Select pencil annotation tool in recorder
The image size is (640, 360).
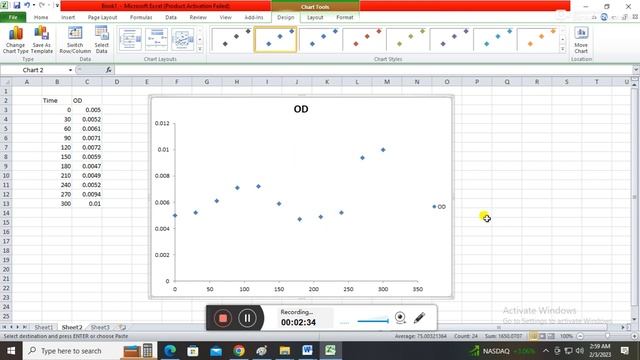[x=419, y=318]
